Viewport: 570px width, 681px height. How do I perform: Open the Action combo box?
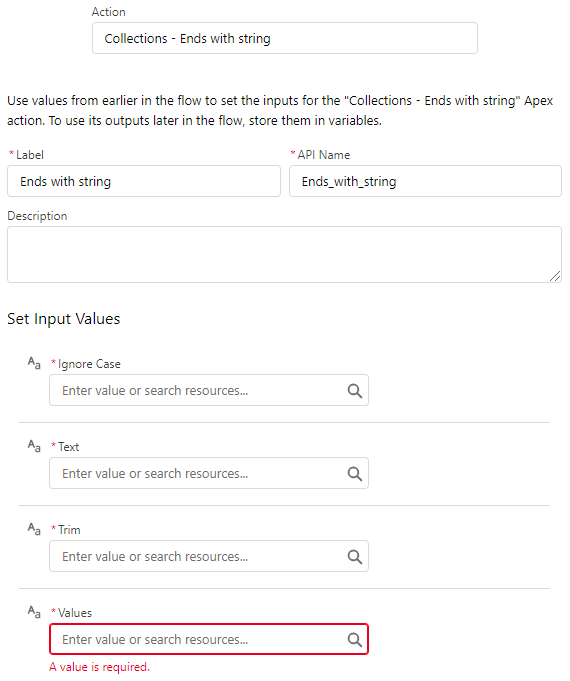pyautogui.click(x=285, y=38)
